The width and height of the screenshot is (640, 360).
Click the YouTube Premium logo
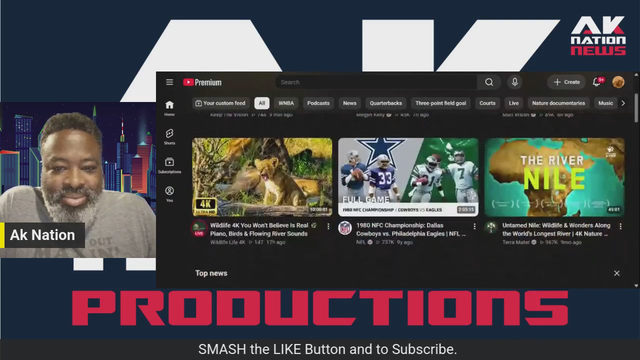(x=202, y=82)
